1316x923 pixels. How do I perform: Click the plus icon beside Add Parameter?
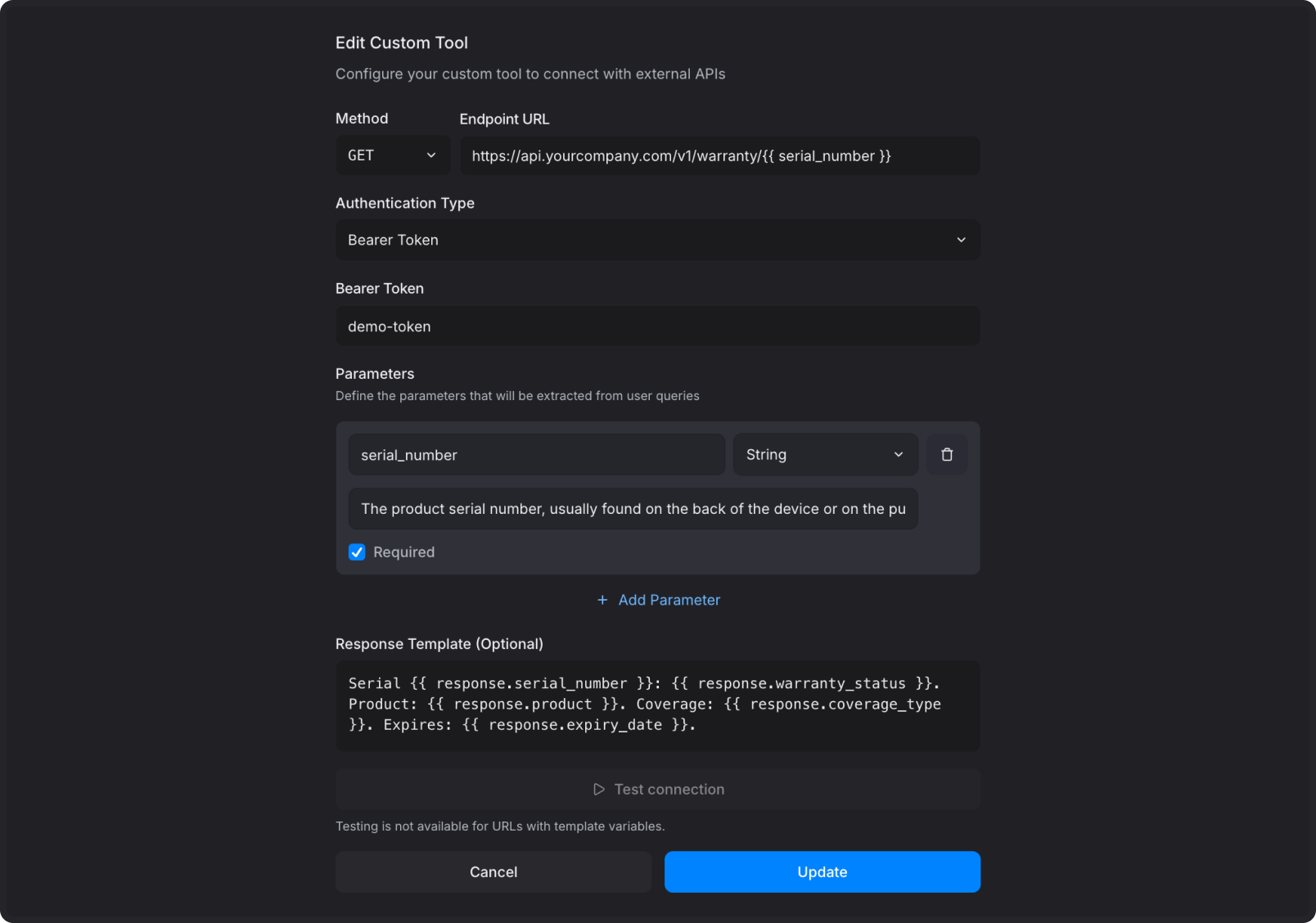tap(602, 600)
